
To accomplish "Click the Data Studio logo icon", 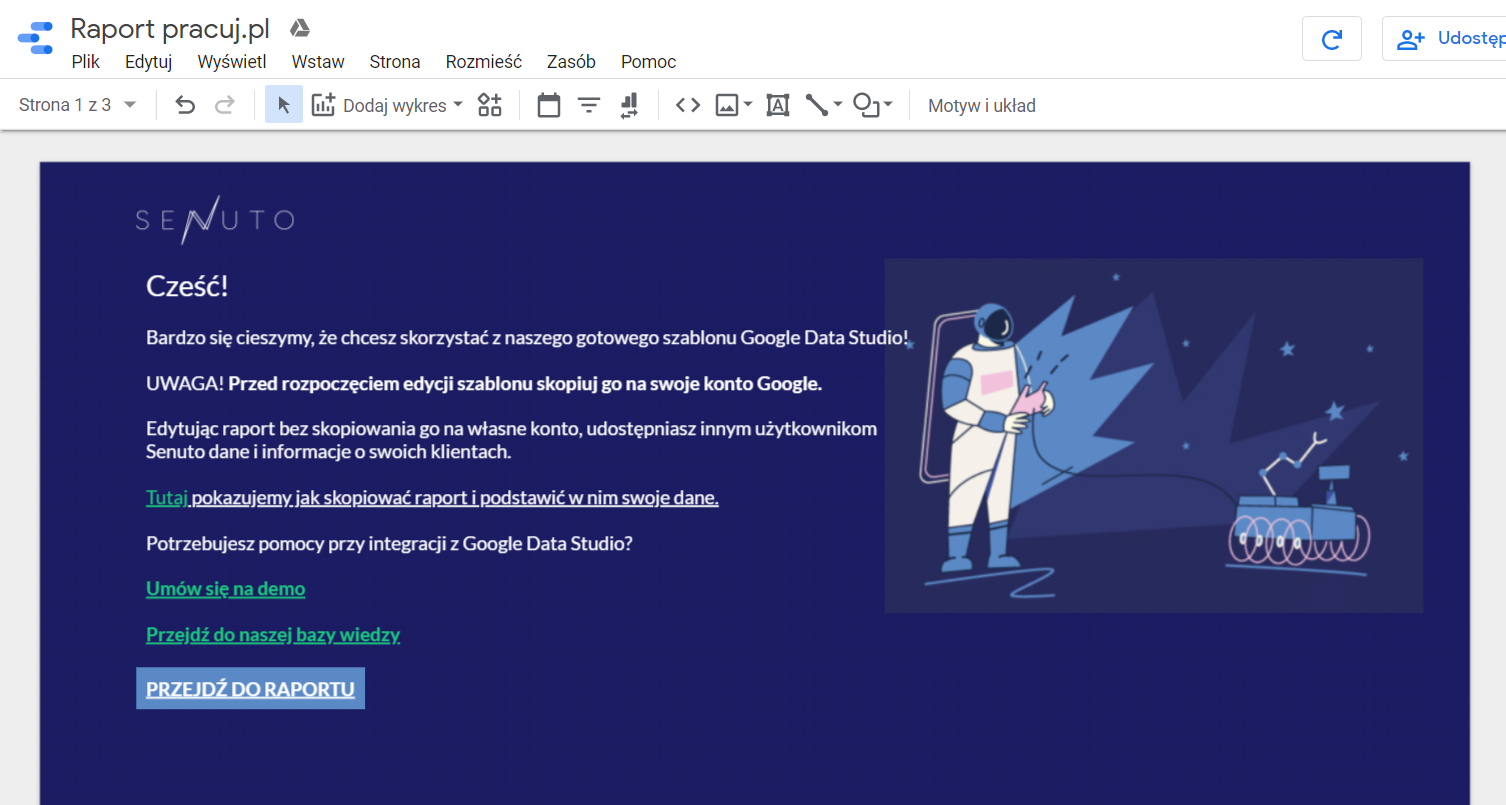I will pyautogui.click(x=36, y=38).
